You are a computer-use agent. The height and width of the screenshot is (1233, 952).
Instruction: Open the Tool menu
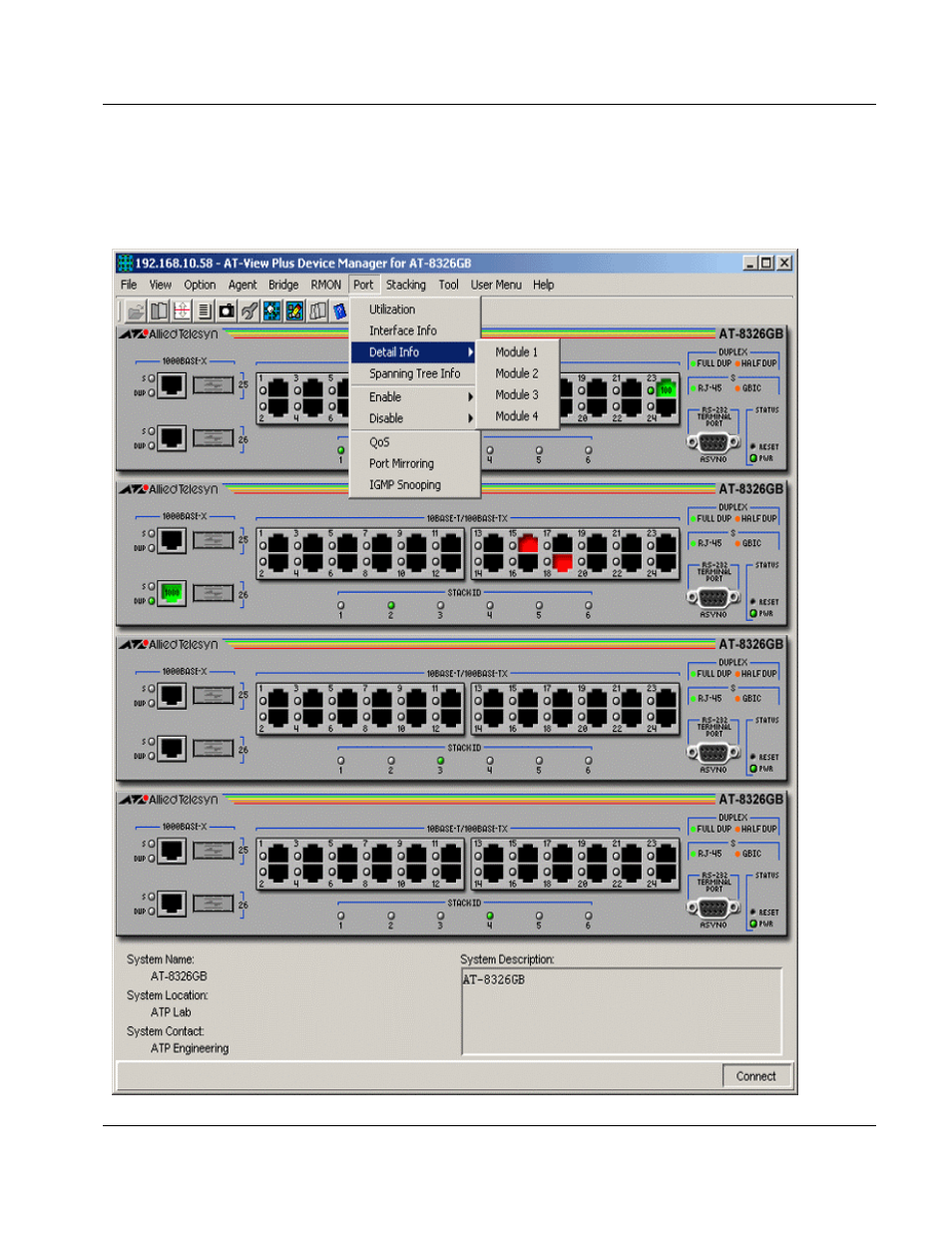point(449,285)
